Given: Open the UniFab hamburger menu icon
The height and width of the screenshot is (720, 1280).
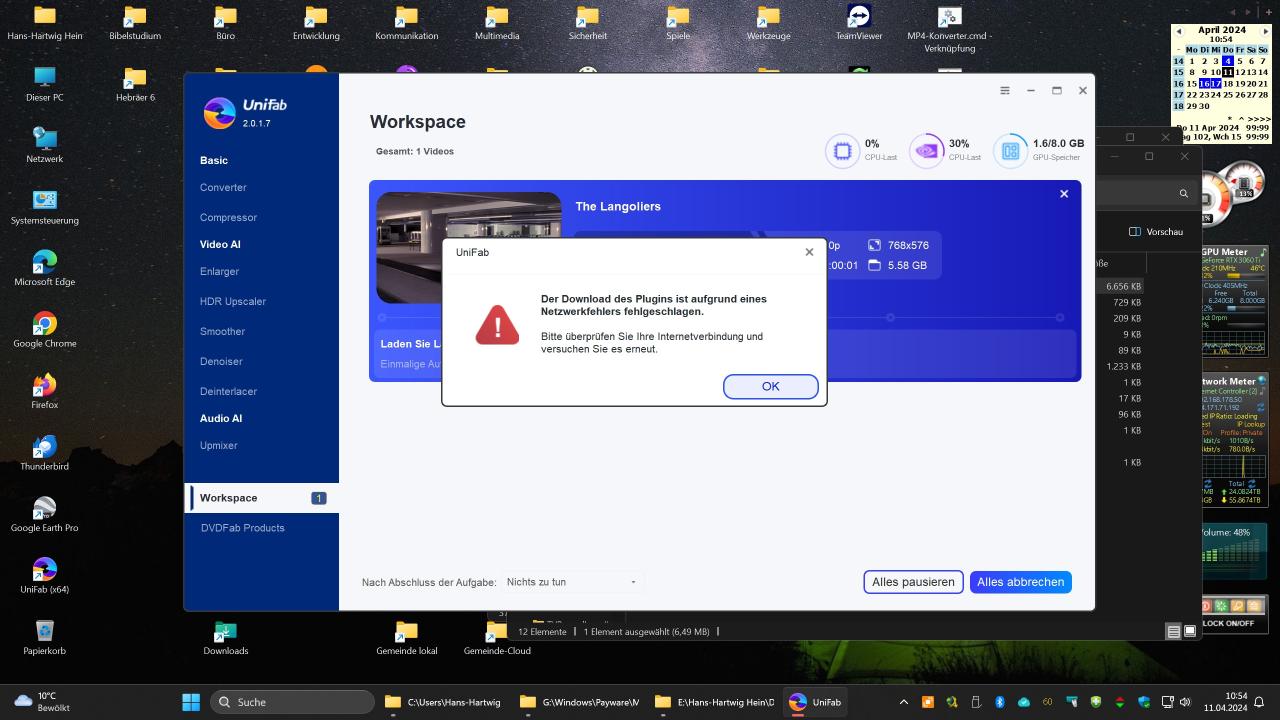Looking at the screenshot, I should [1005, 91].
